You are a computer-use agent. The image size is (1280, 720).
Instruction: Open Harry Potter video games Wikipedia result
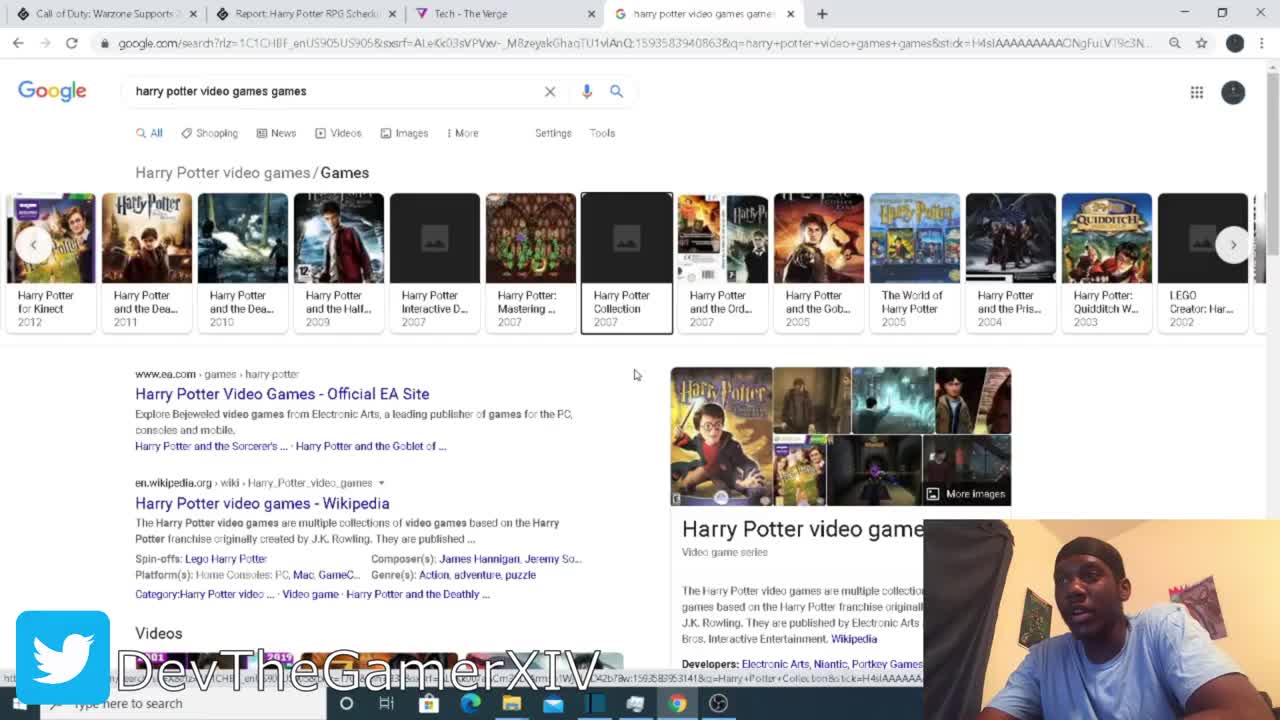coord(262,503)
